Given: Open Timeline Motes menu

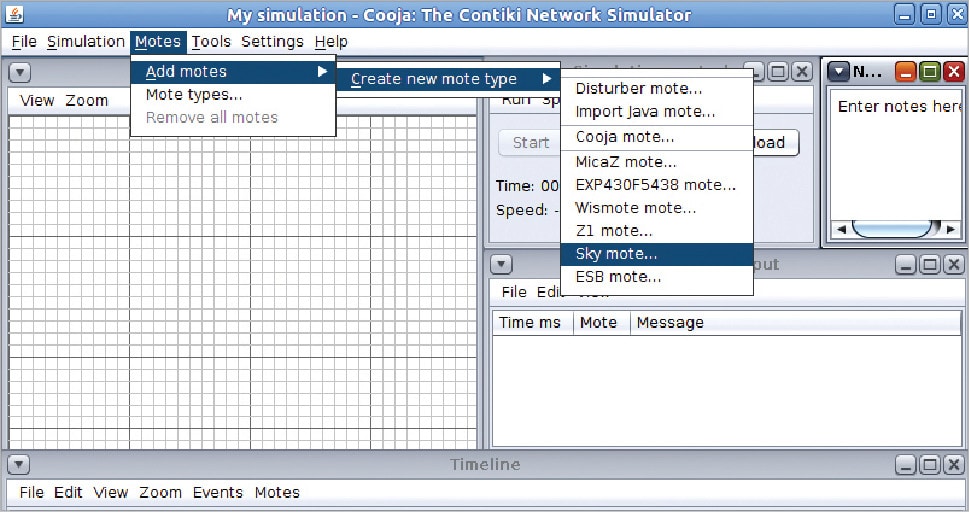Looking at the screenshot, I should click(x=277, y=493).
